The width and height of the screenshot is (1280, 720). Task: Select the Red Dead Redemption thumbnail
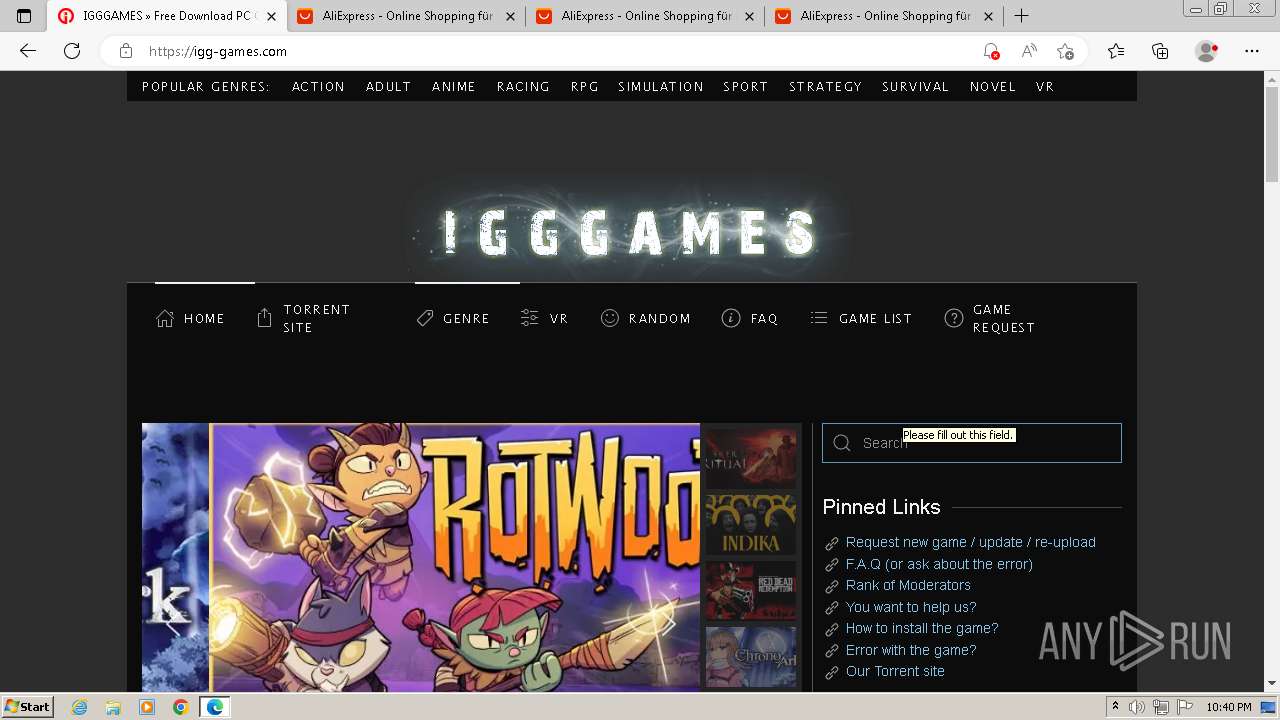[x=751, y=591]
